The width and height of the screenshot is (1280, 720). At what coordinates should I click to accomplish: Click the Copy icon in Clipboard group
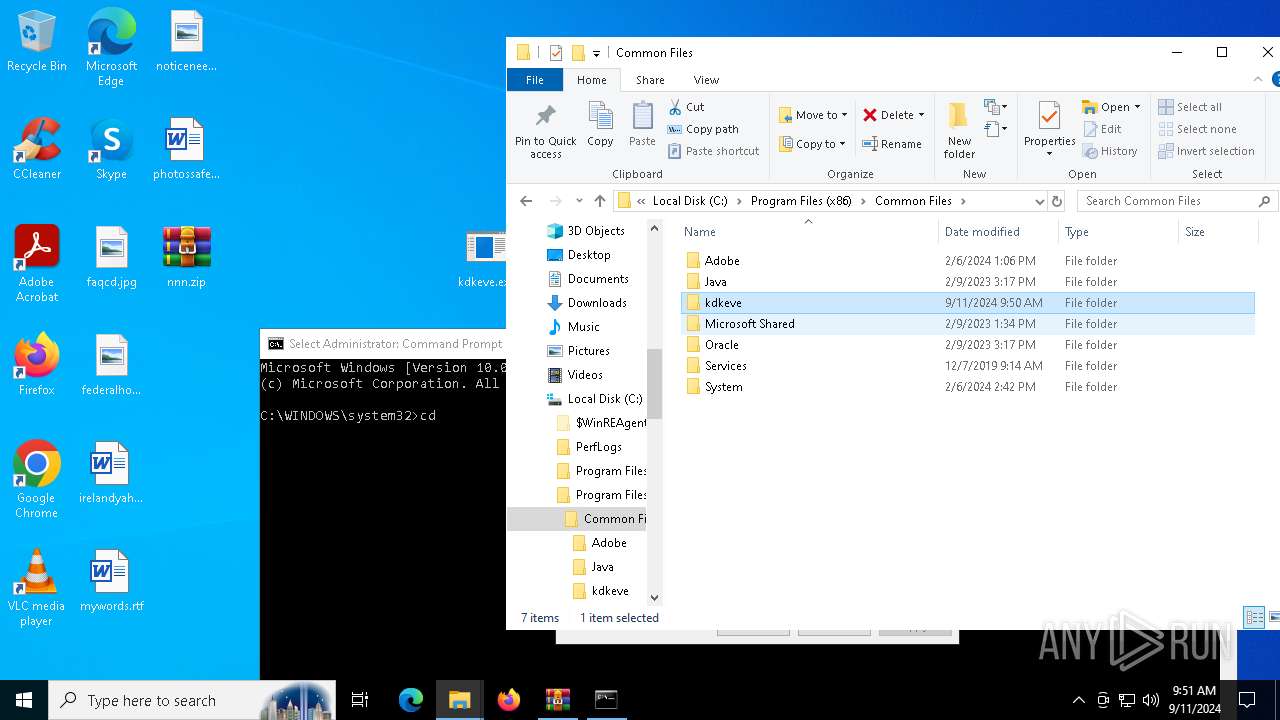tap(600, 124)
